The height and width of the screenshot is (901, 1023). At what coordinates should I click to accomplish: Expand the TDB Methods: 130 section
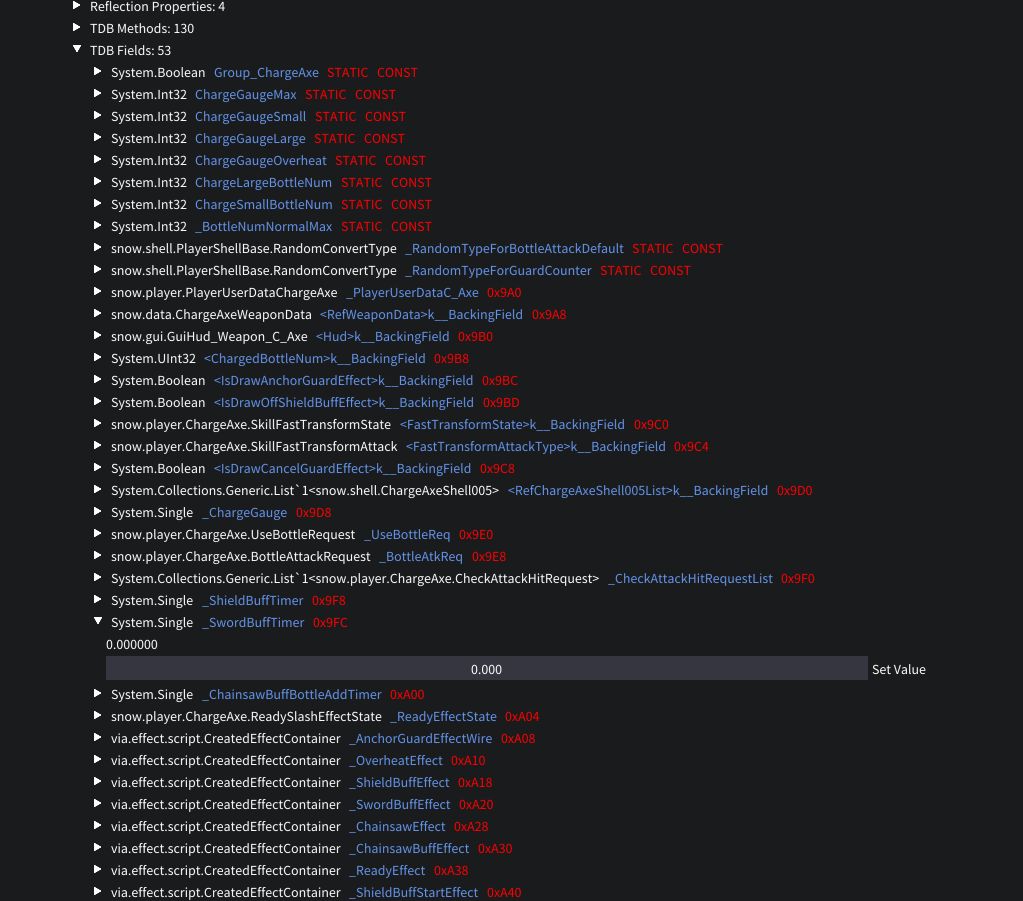(77, 28)
